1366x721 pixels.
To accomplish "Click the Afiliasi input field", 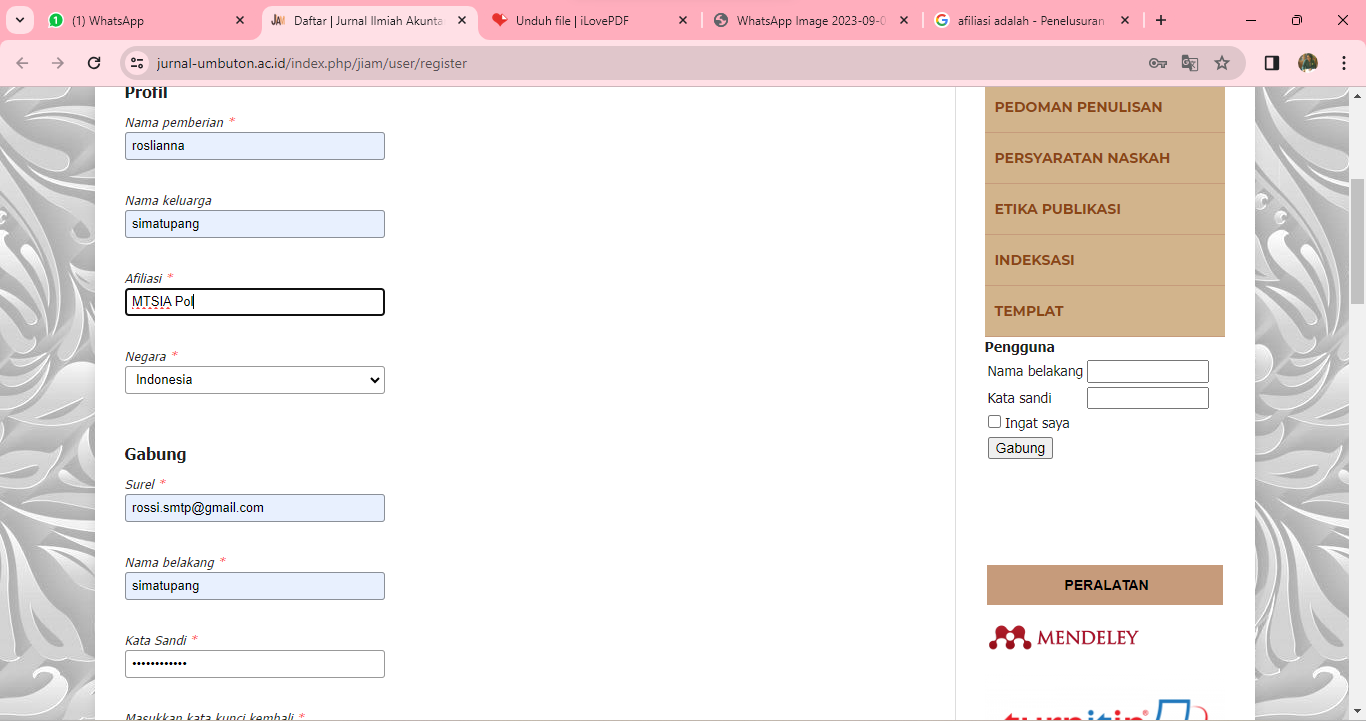I will click(255, 302).
